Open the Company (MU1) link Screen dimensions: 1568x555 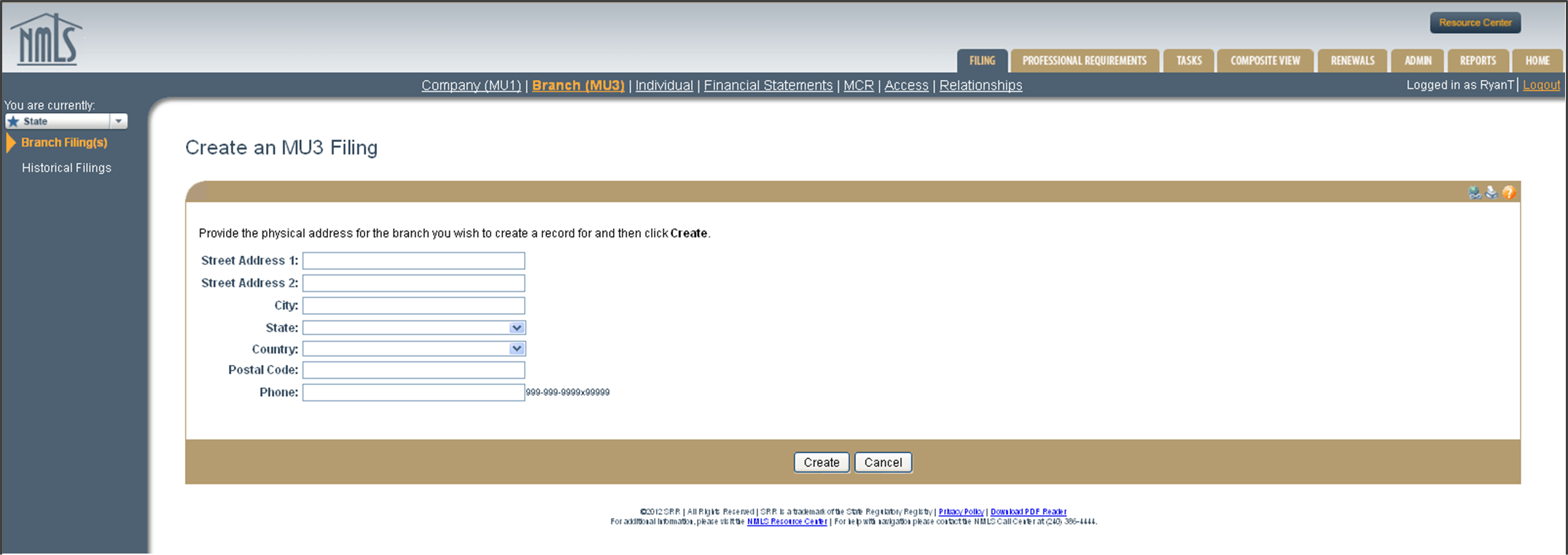pos(471,85)
